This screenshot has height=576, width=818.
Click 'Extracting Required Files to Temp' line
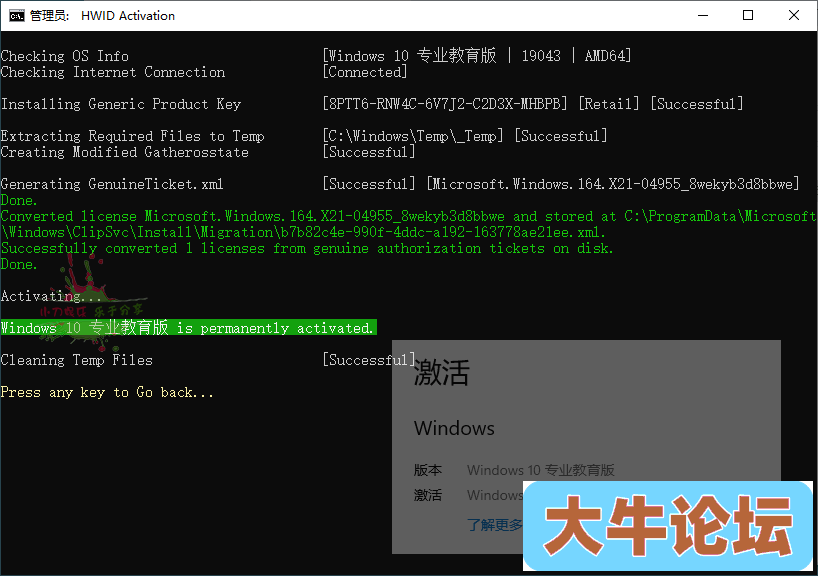click(133, 136)
